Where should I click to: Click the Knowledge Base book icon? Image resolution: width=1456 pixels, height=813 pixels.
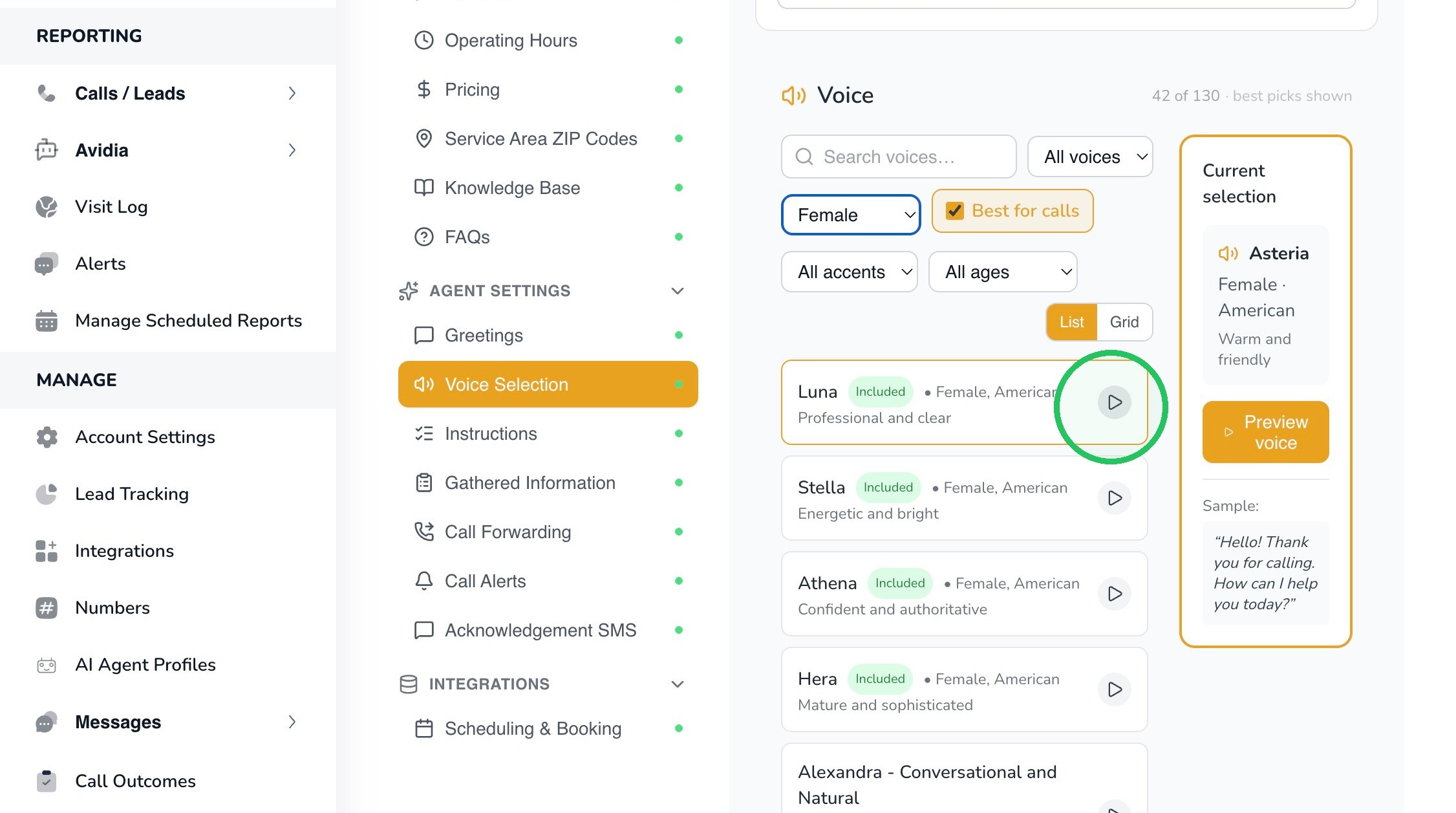(x=423, y=188)
